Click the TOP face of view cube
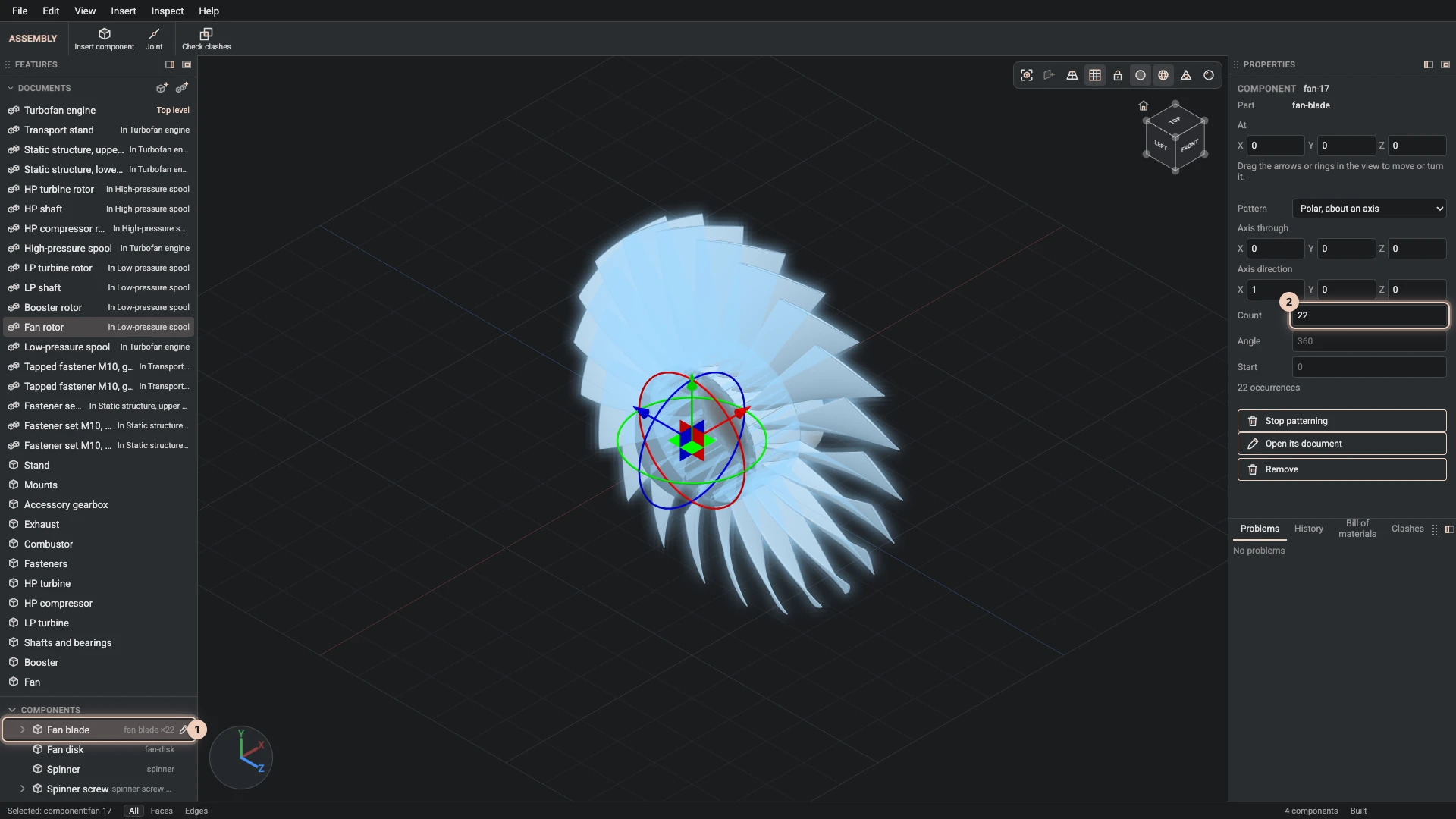This screenshot has height=819, width=1456. click(x=1175, y=121)
